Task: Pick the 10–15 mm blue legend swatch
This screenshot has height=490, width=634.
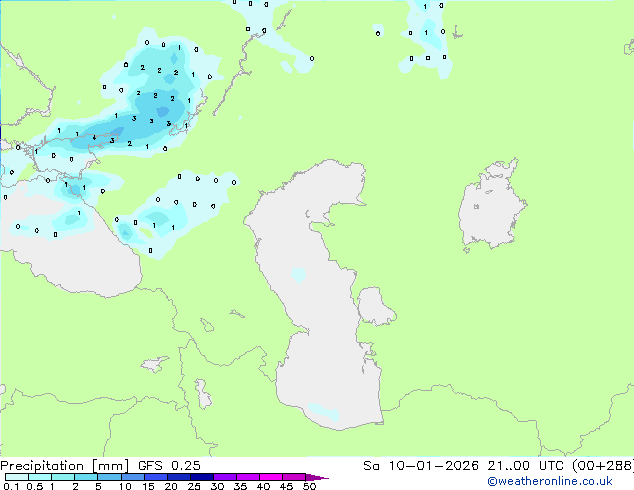Action: 133,477
